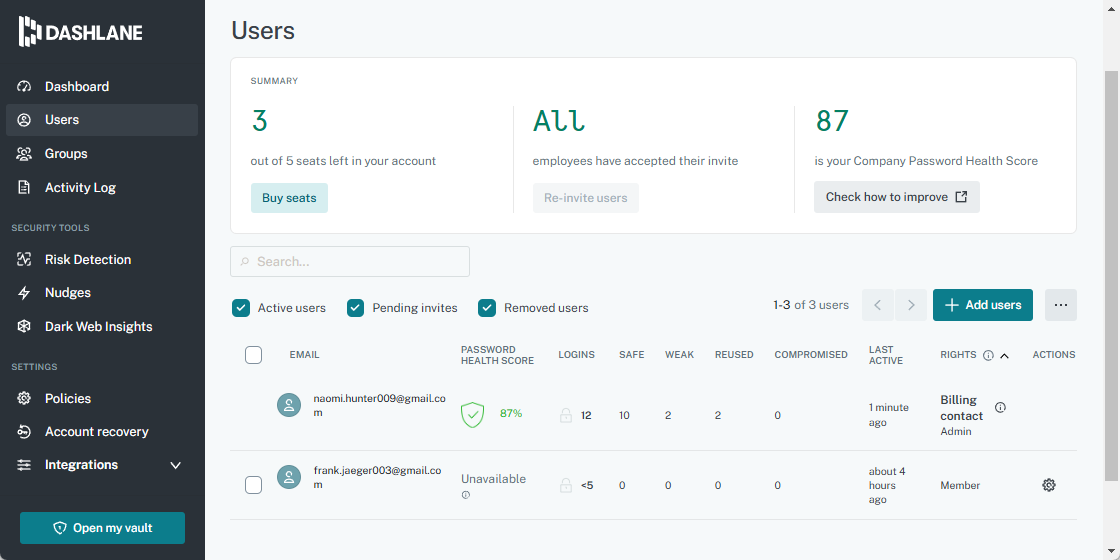Click the gear icon for frank.jaeger003
Screen dimensions: 1120x560
point(1048,485)
